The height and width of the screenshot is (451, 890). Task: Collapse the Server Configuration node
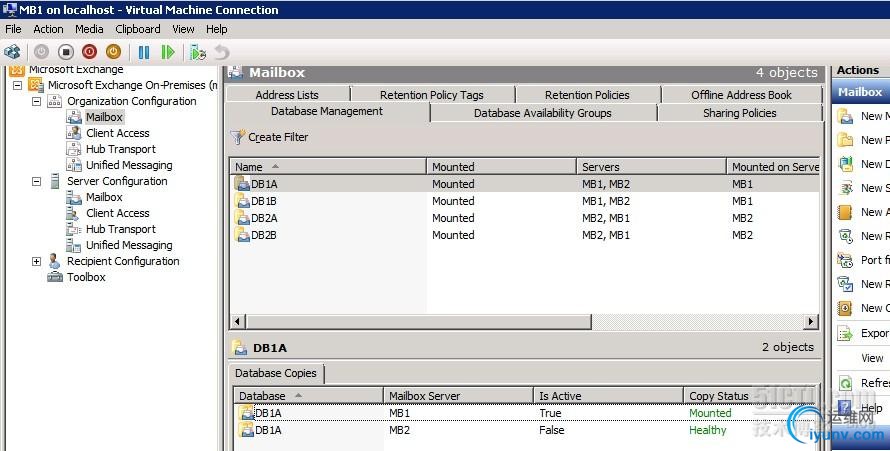click(36, 182)
